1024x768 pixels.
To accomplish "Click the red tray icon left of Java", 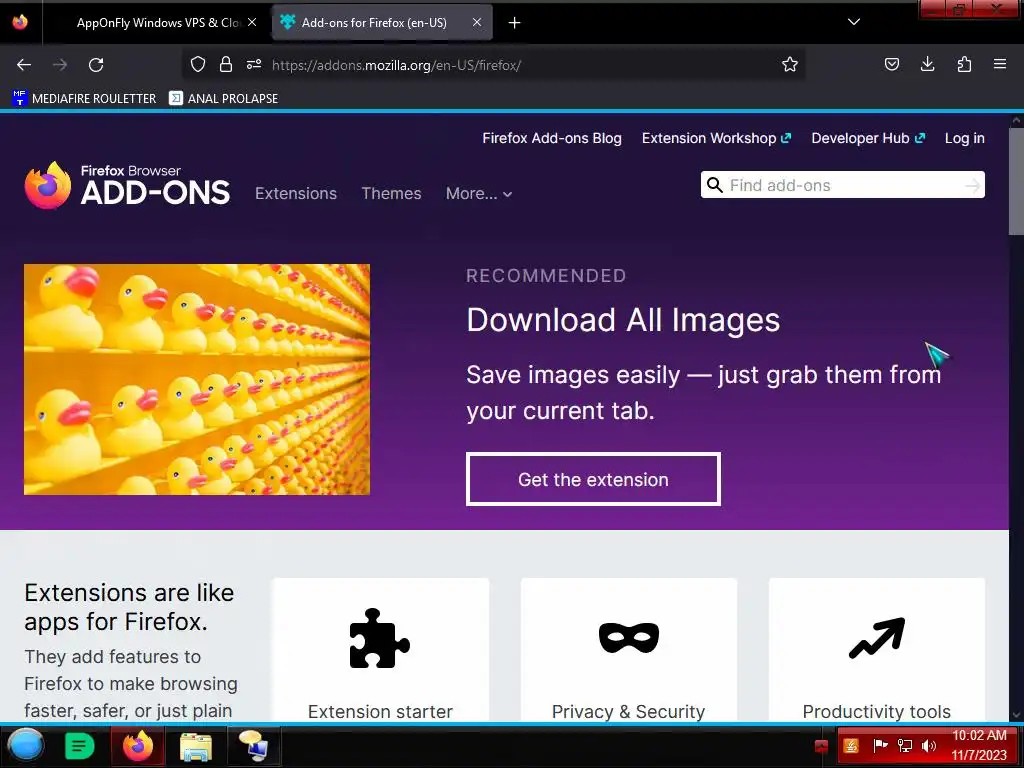I will pos(821,746).
